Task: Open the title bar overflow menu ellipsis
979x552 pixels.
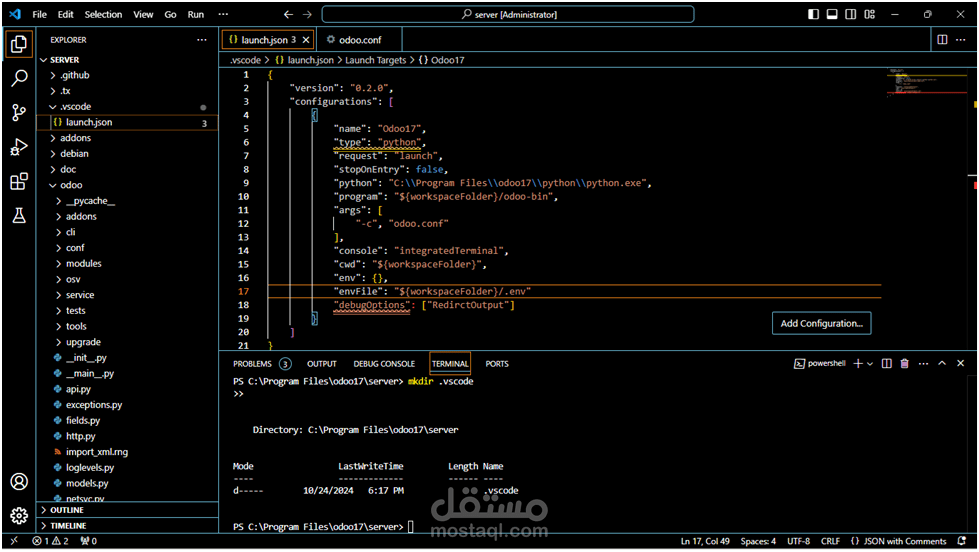Action: tap(223, 14)
